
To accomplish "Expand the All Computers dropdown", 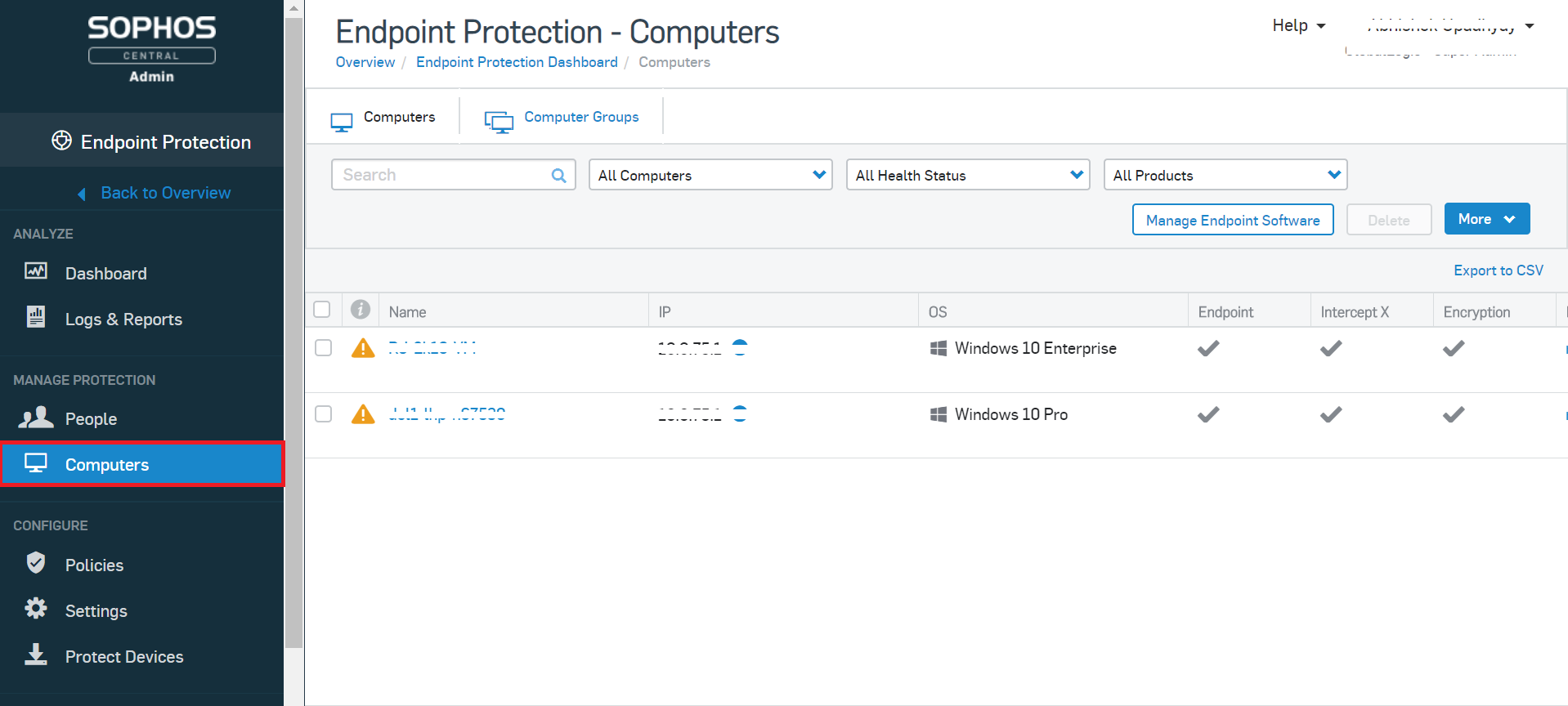I will pos(710,175).
